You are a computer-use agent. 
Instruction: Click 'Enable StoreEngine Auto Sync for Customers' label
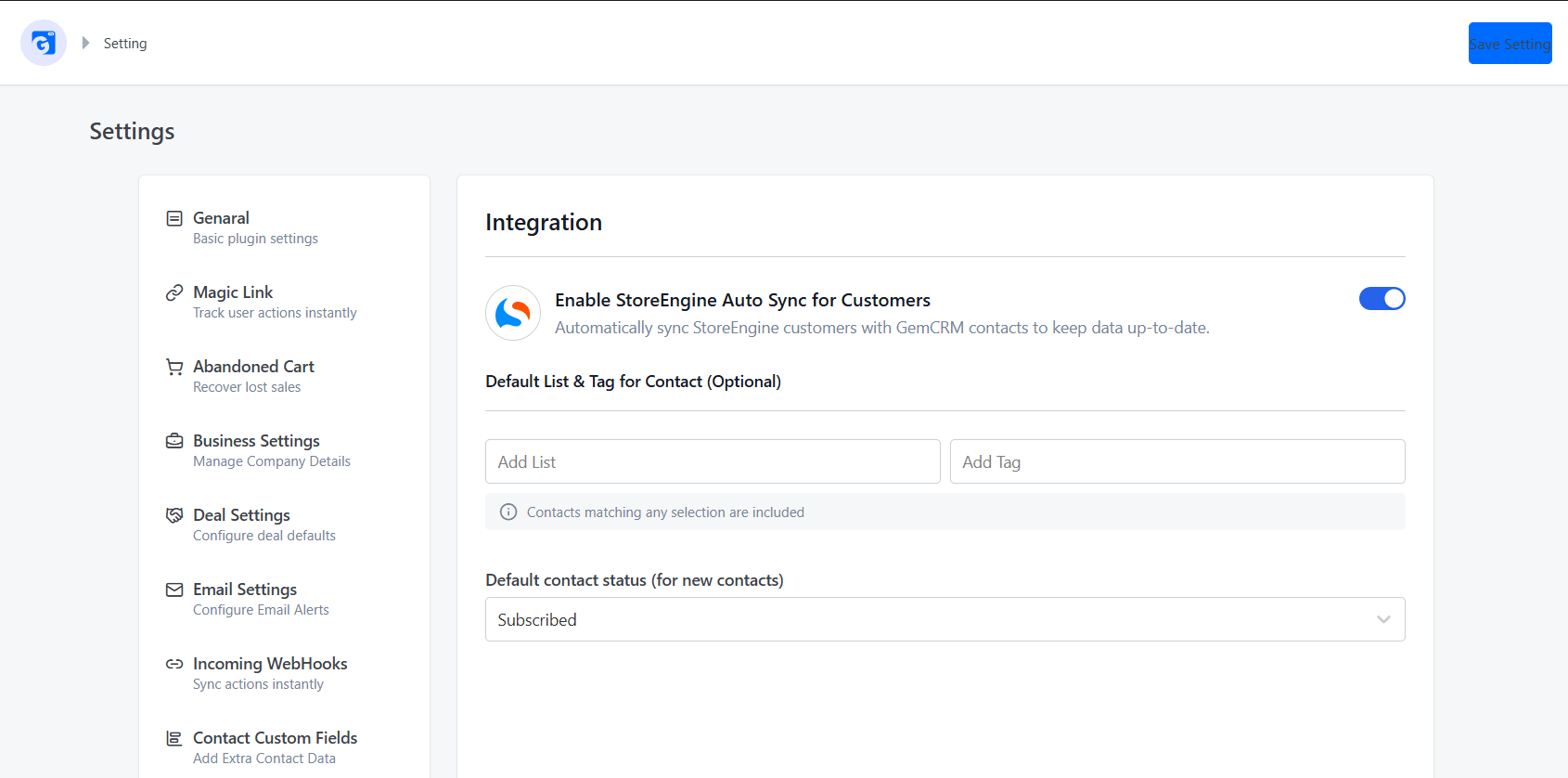point(742,300)
